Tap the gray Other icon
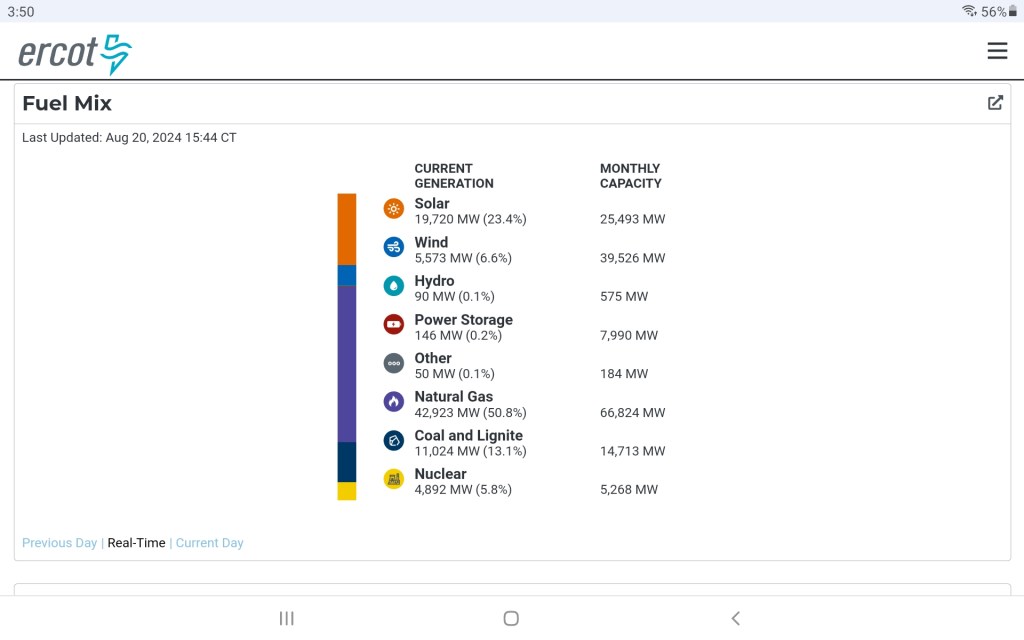 [x=394, y=363]
